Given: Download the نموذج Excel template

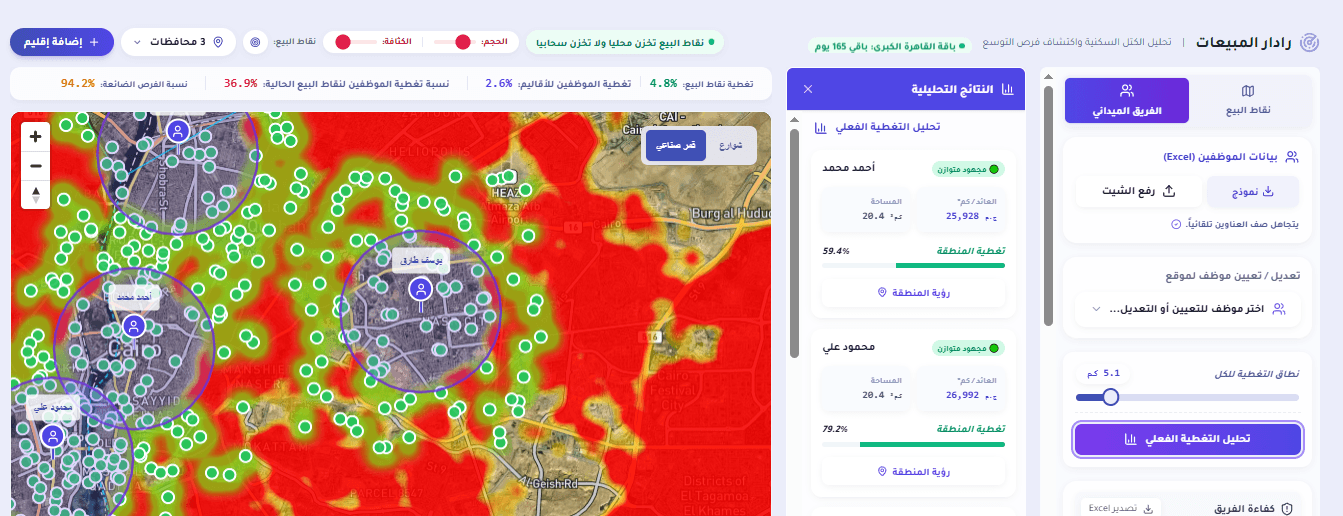Looking at the screenshot, I should [1253, 191].
